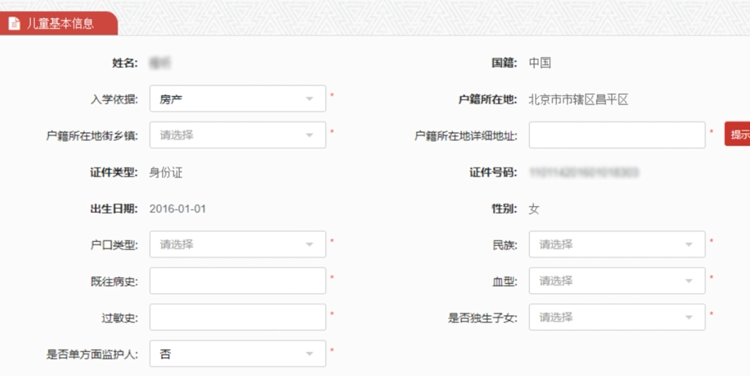Viewport: 755px width, 376px height.
Task: Click the arrow icon in 是否独生子女 field
Action: pos(689,318)
